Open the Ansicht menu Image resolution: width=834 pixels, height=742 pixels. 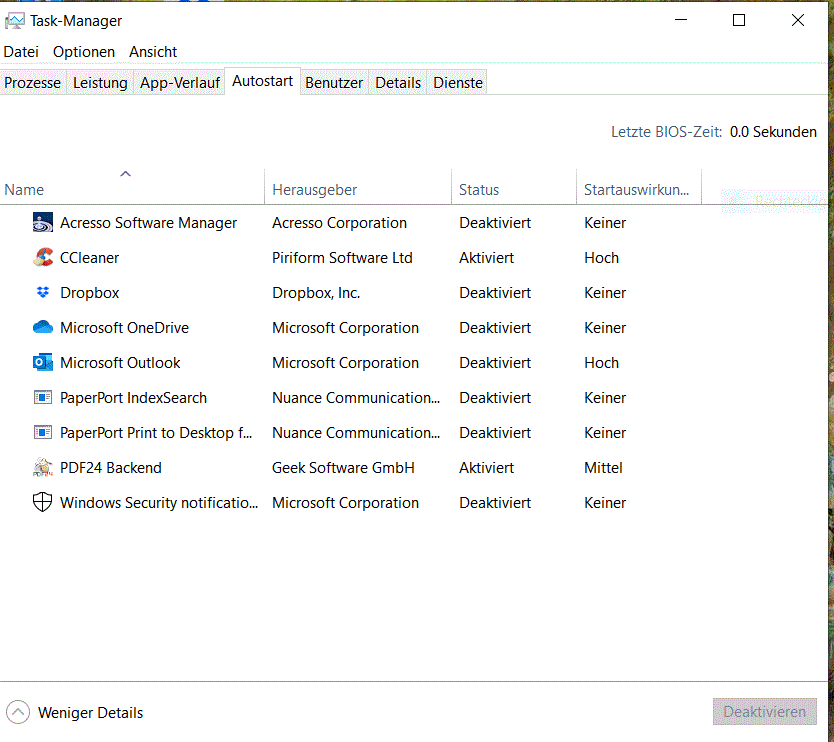153,52
